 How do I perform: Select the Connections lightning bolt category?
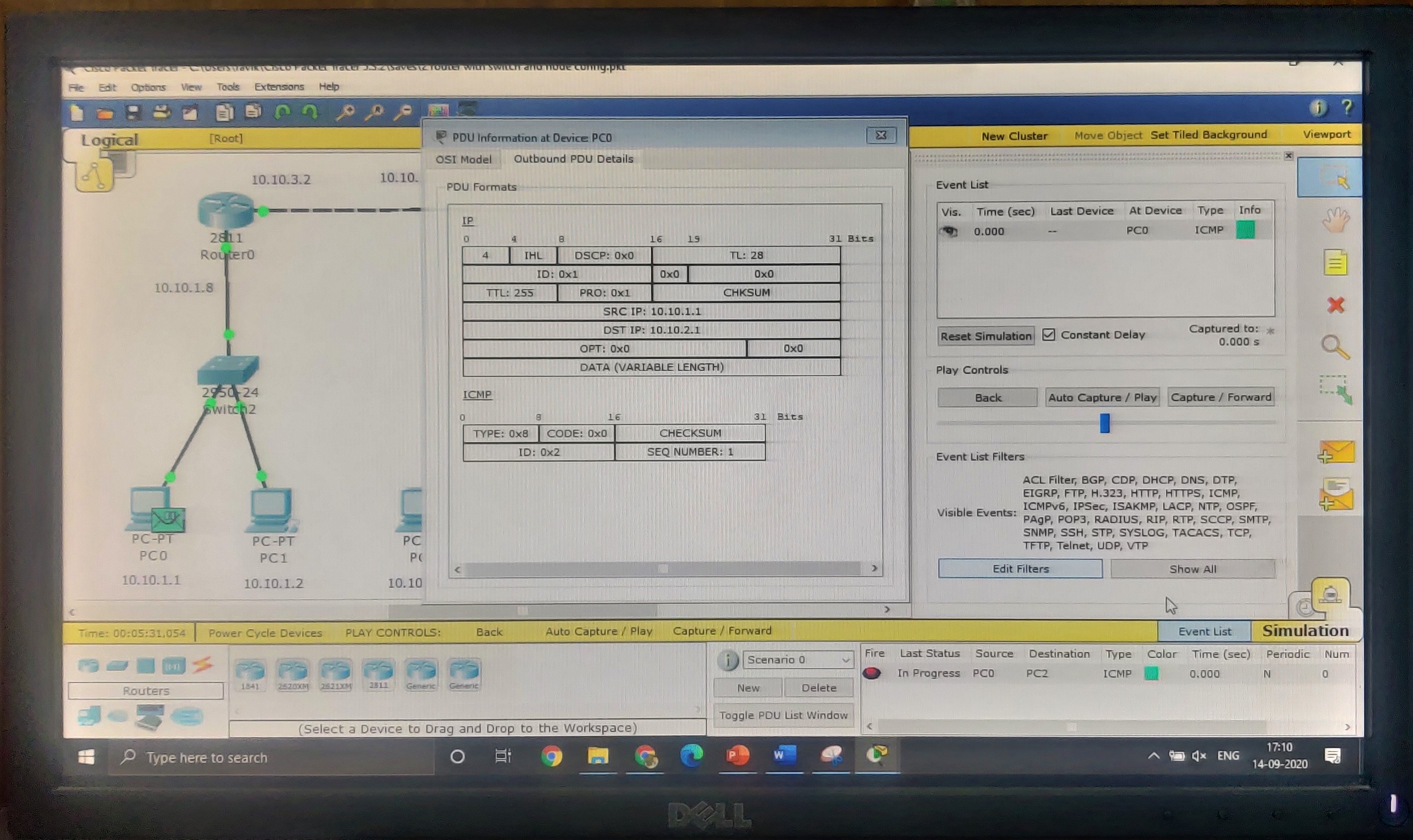click(x=202, y=665)
